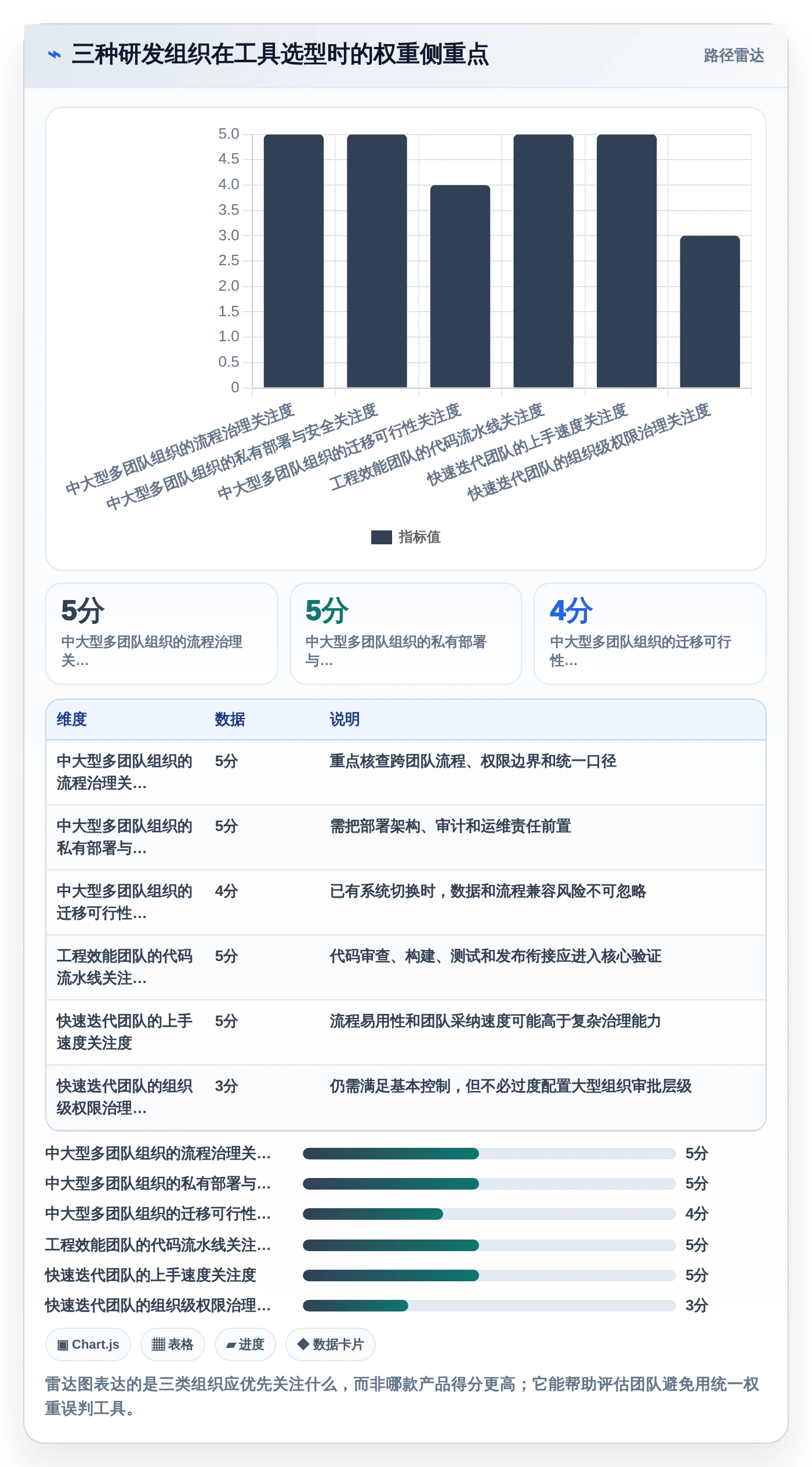The height and width of the screenshot is (1467, 812).
Task: Click description 代码审查、构建、测试和发布衔接应进入核心验证
Action: click(496, 956)
